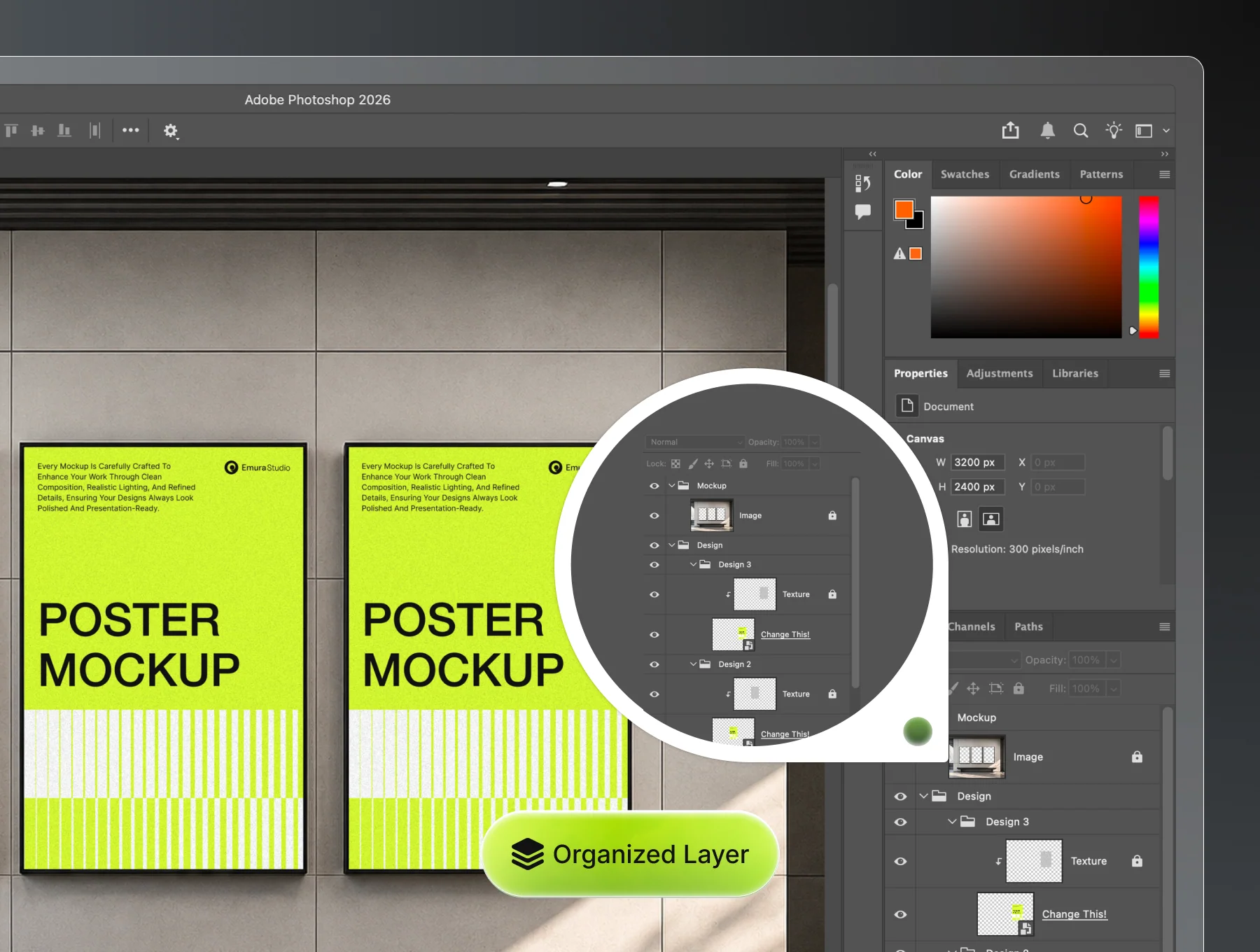Switch to the Channels tab
Screen dimensions: 1260x952
pos(972,627)
